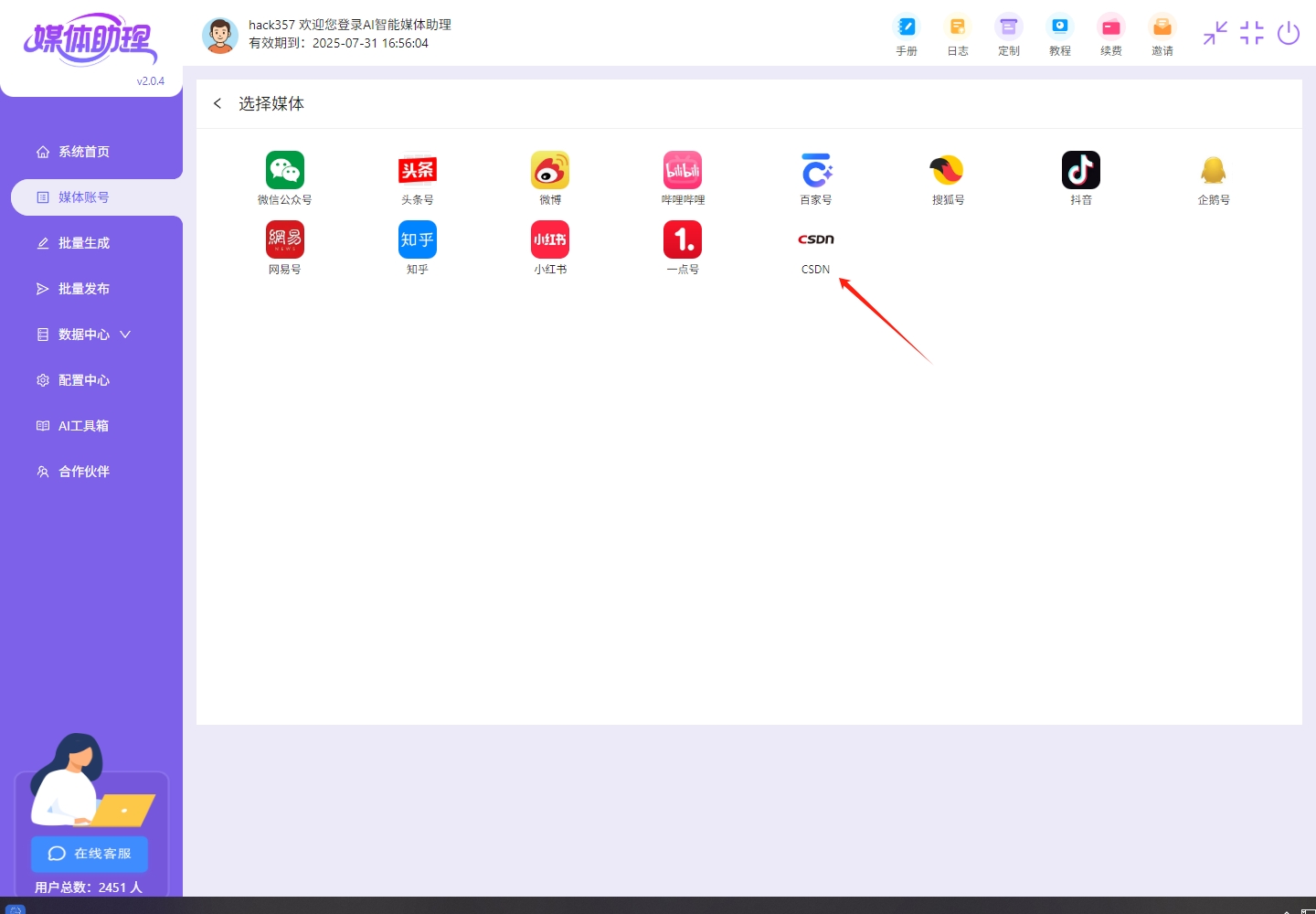Image resolution: width=1316 pixels, height=914 pixels.
Task: Choose the 百家号 Baijiahao icon
Action: pos(816,170)
